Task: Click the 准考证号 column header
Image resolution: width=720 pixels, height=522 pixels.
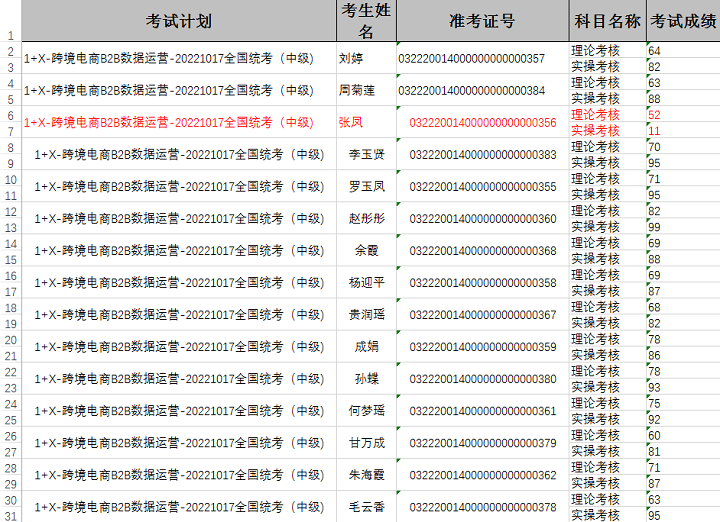Action: pyautogui.click(x=482, y=21)
